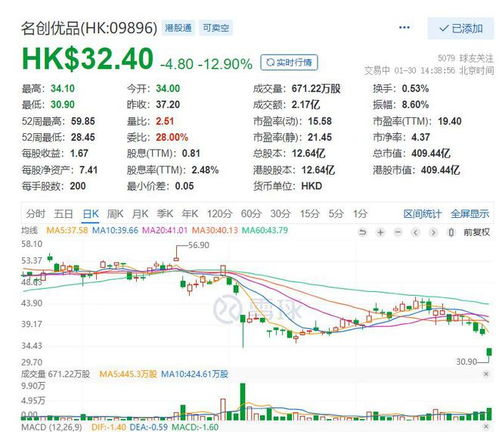Switch to the 15分 interval tab
Viewport: 499px width, 432px height.
coord(310,214)
